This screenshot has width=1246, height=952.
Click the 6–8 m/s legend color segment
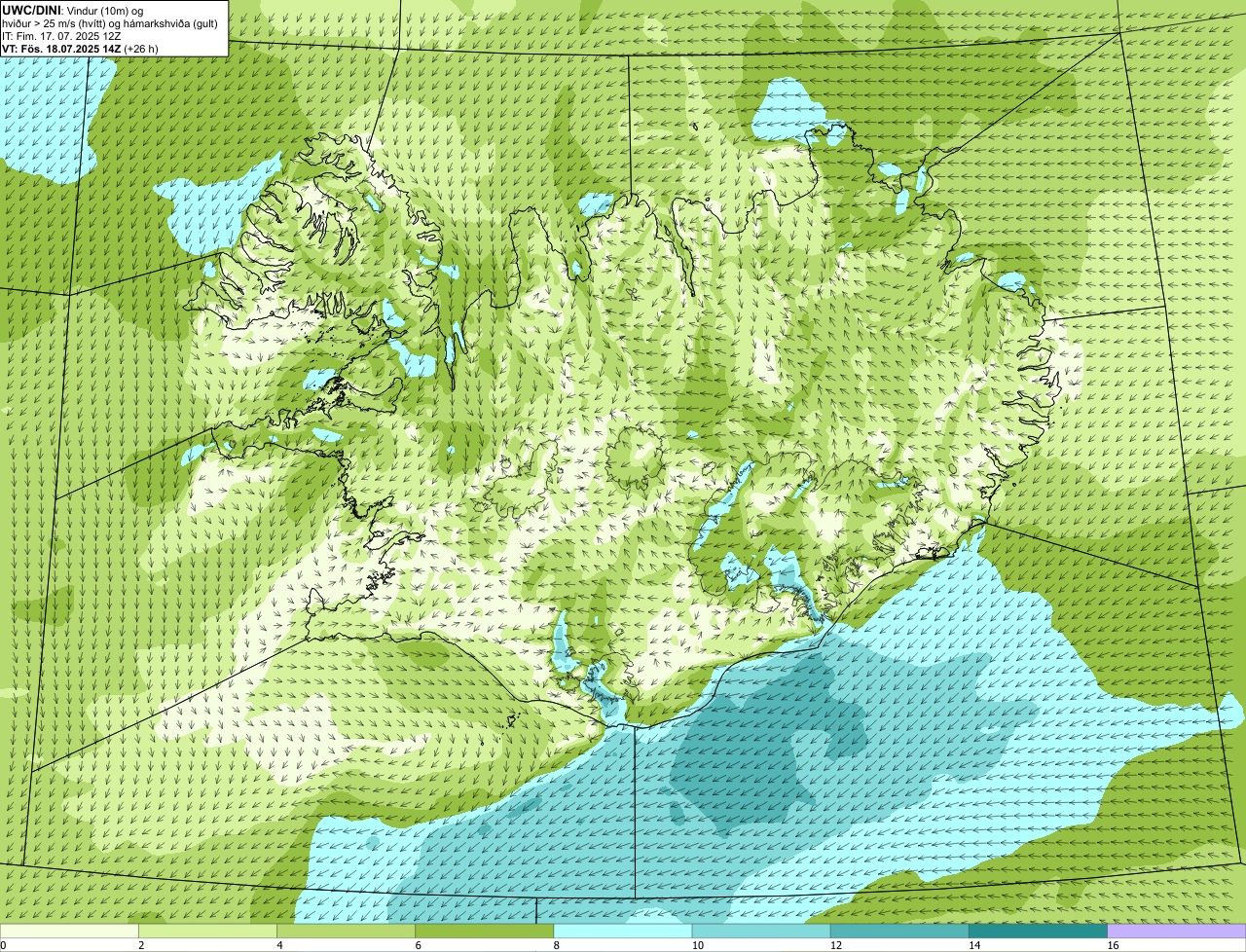click(x=485, y=932)
